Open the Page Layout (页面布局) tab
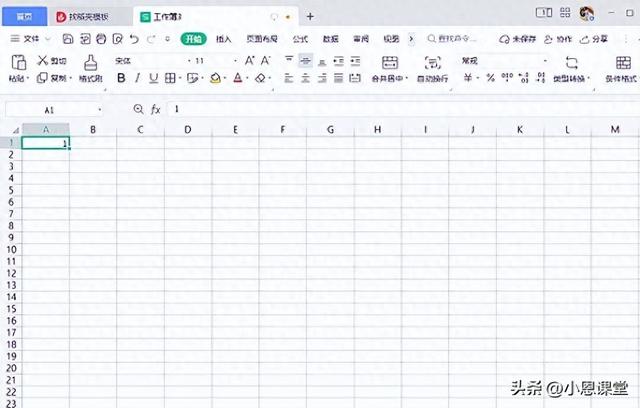 (262, 39)
